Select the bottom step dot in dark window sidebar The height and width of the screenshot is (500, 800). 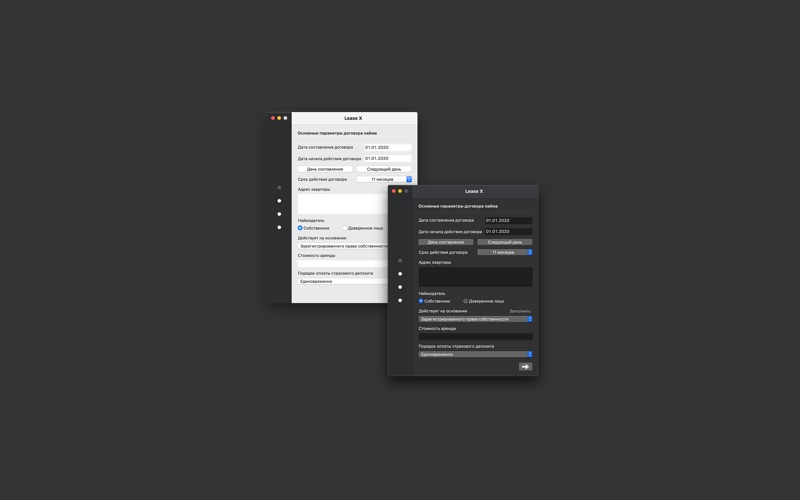click(400, 301)
